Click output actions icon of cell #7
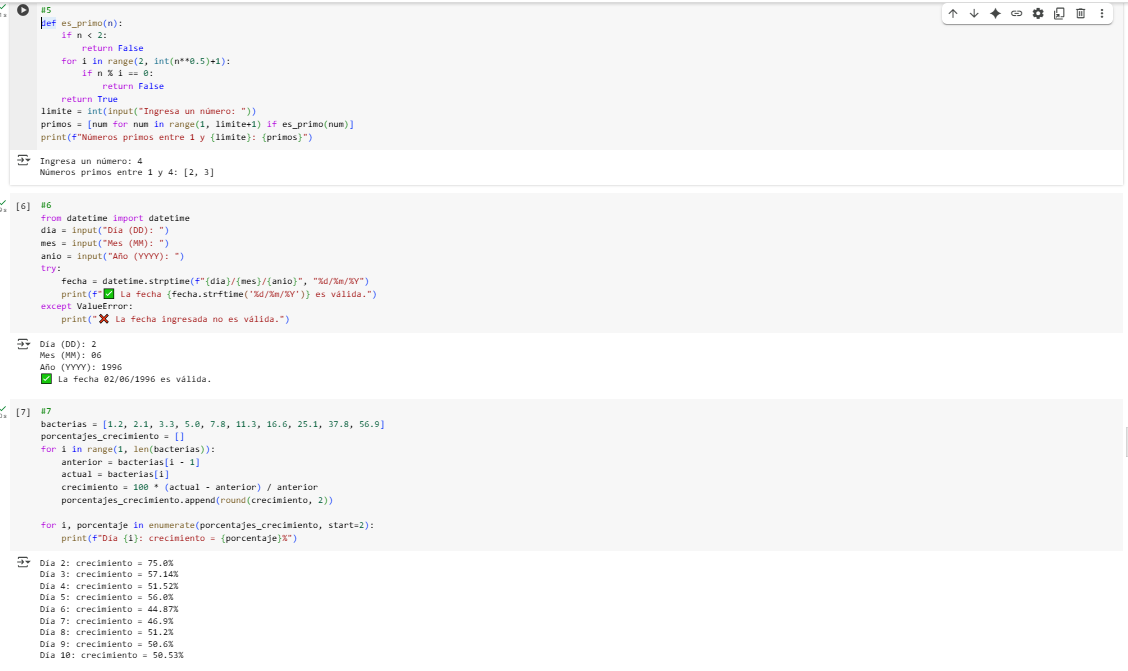Screen dimensions: 1128x671 (23, 562)
